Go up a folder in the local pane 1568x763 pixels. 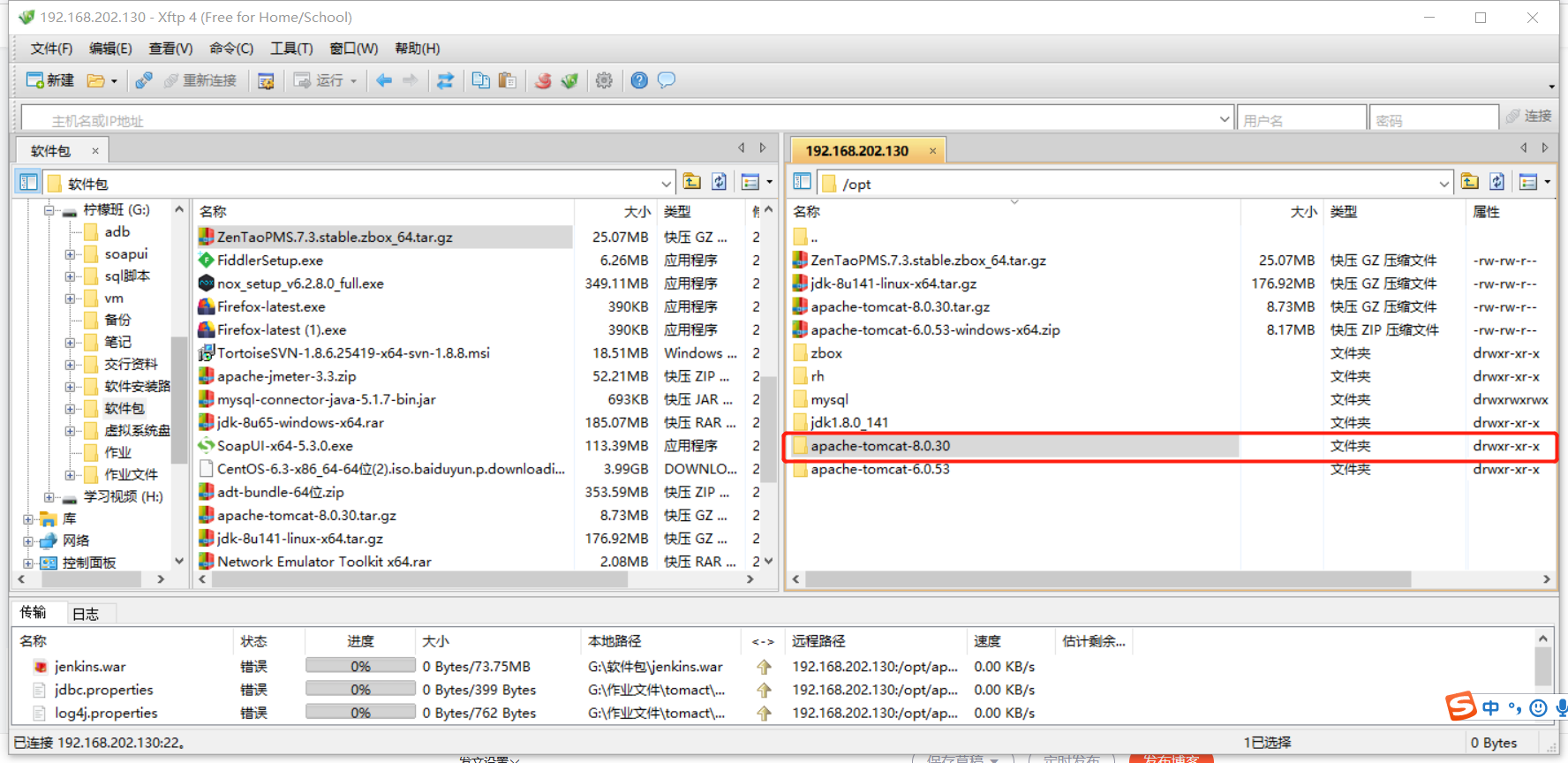click(692, 182)
